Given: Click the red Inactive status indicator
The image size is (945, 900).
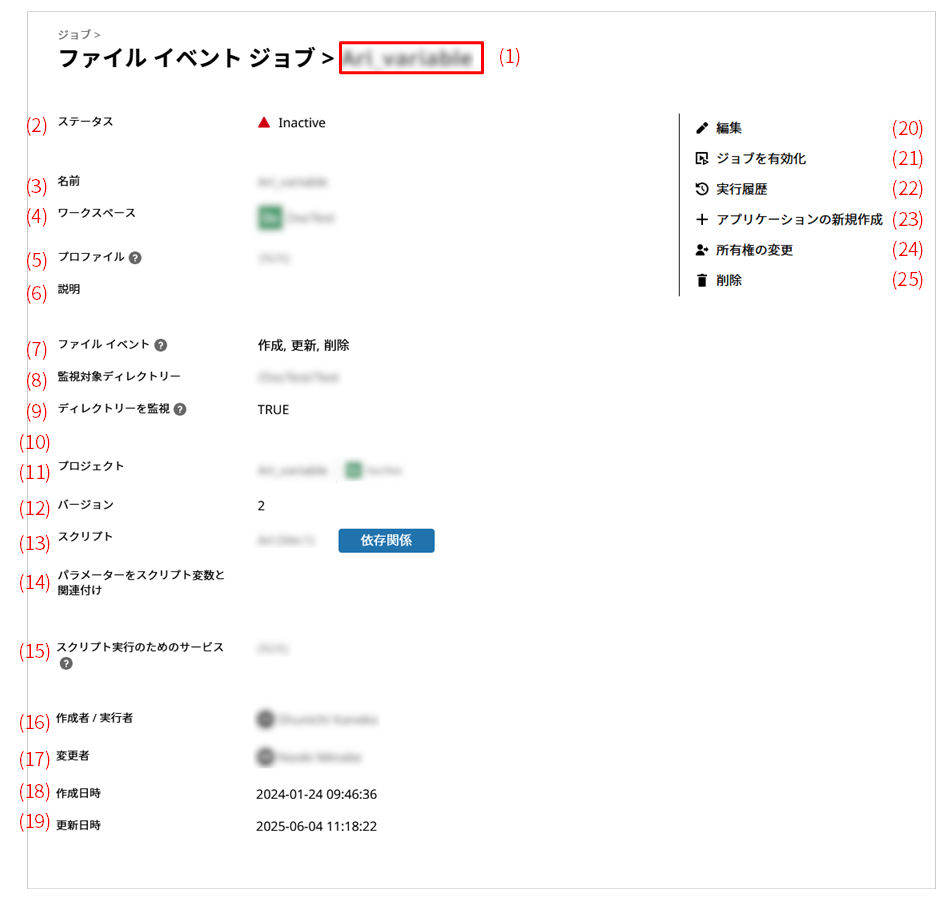Looking at the screenshot, I should 265,123.
